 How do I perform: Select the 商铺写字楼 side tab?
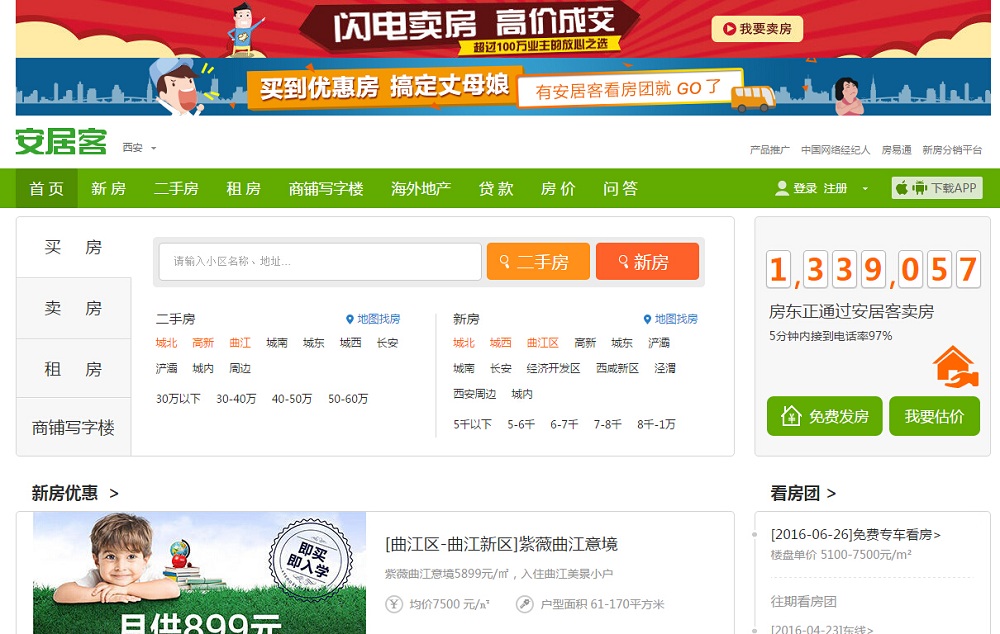(x=73, y=427)
